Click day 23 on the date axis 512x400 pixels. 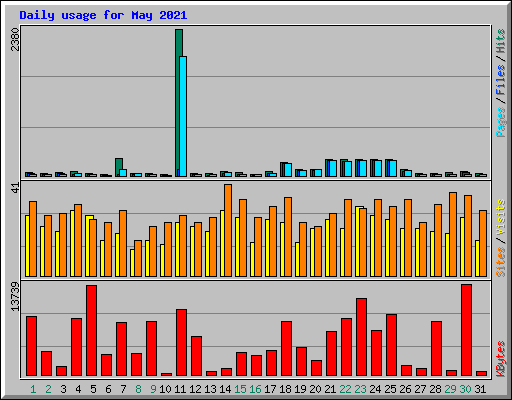[x=360, y=389]
